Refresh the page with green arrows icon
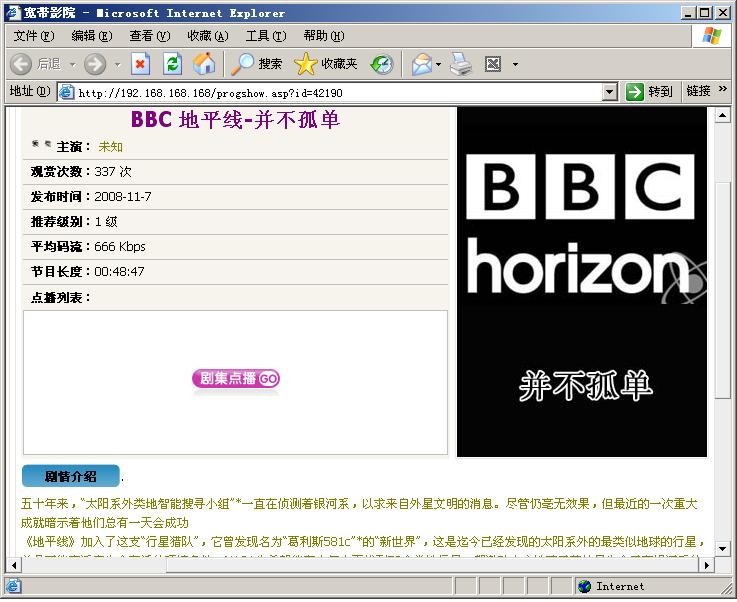This screenshot has height=602, width=737. 172,64
